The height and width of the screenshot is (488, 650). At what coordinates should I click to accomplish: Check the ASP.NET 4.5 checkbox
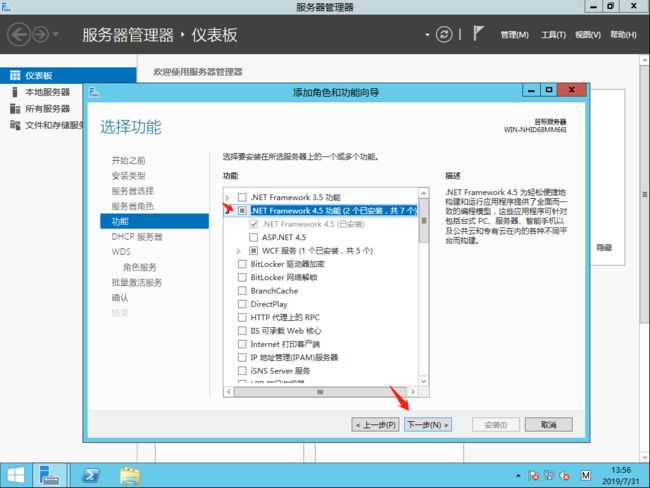point(253,237)
